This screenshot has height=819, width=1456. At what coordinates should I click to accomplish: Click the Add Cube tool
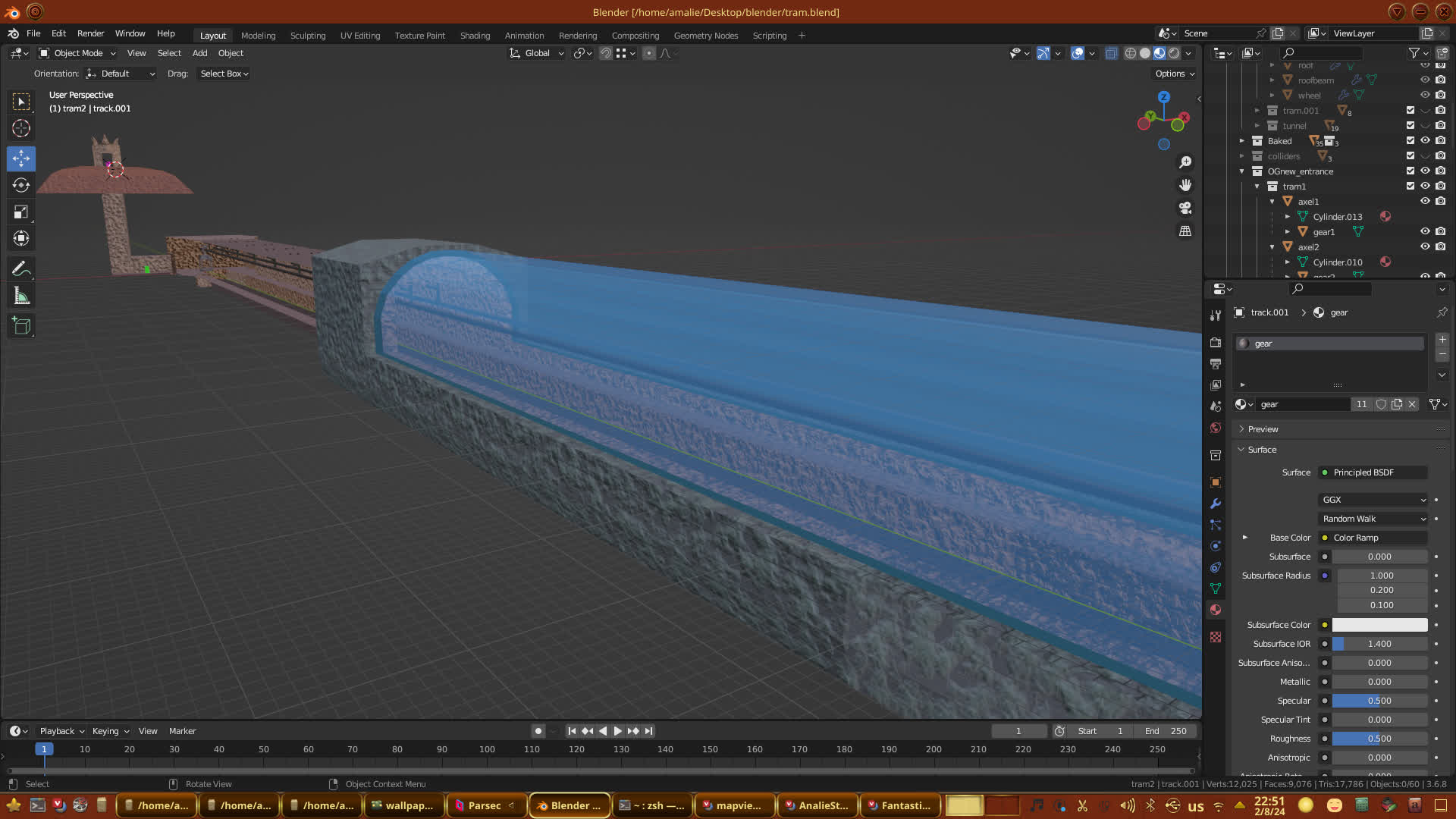point(21,326)
